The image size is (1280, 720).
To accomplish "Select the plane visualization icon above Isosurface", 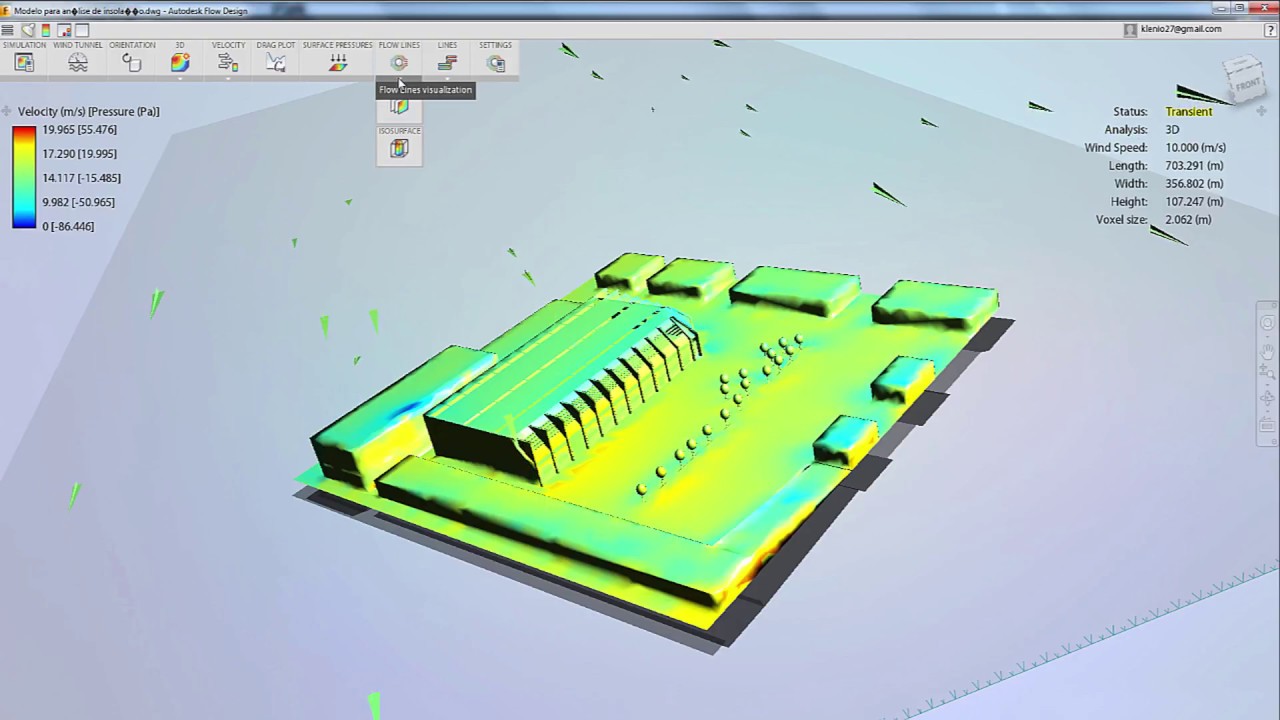I will click(x=399, y=107).
